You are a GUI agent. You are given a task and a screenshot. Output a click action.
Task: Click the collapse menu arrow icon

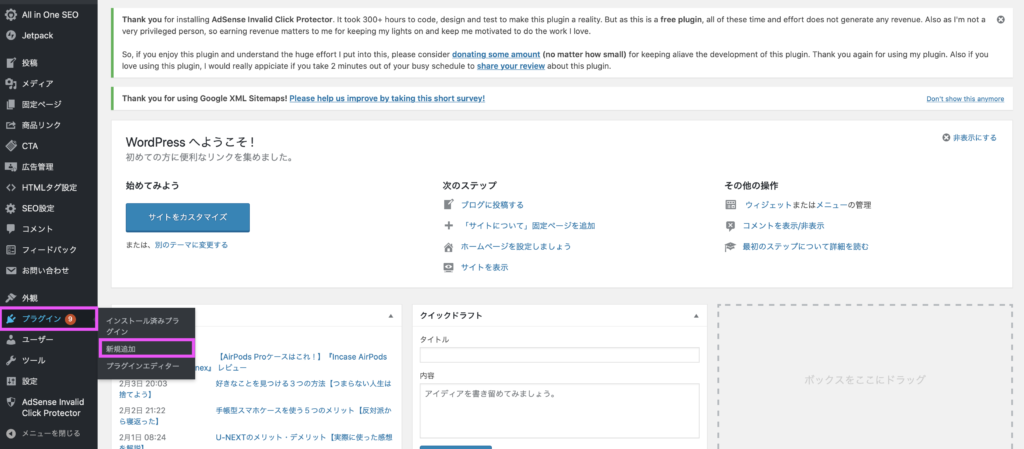pos(10,433)
